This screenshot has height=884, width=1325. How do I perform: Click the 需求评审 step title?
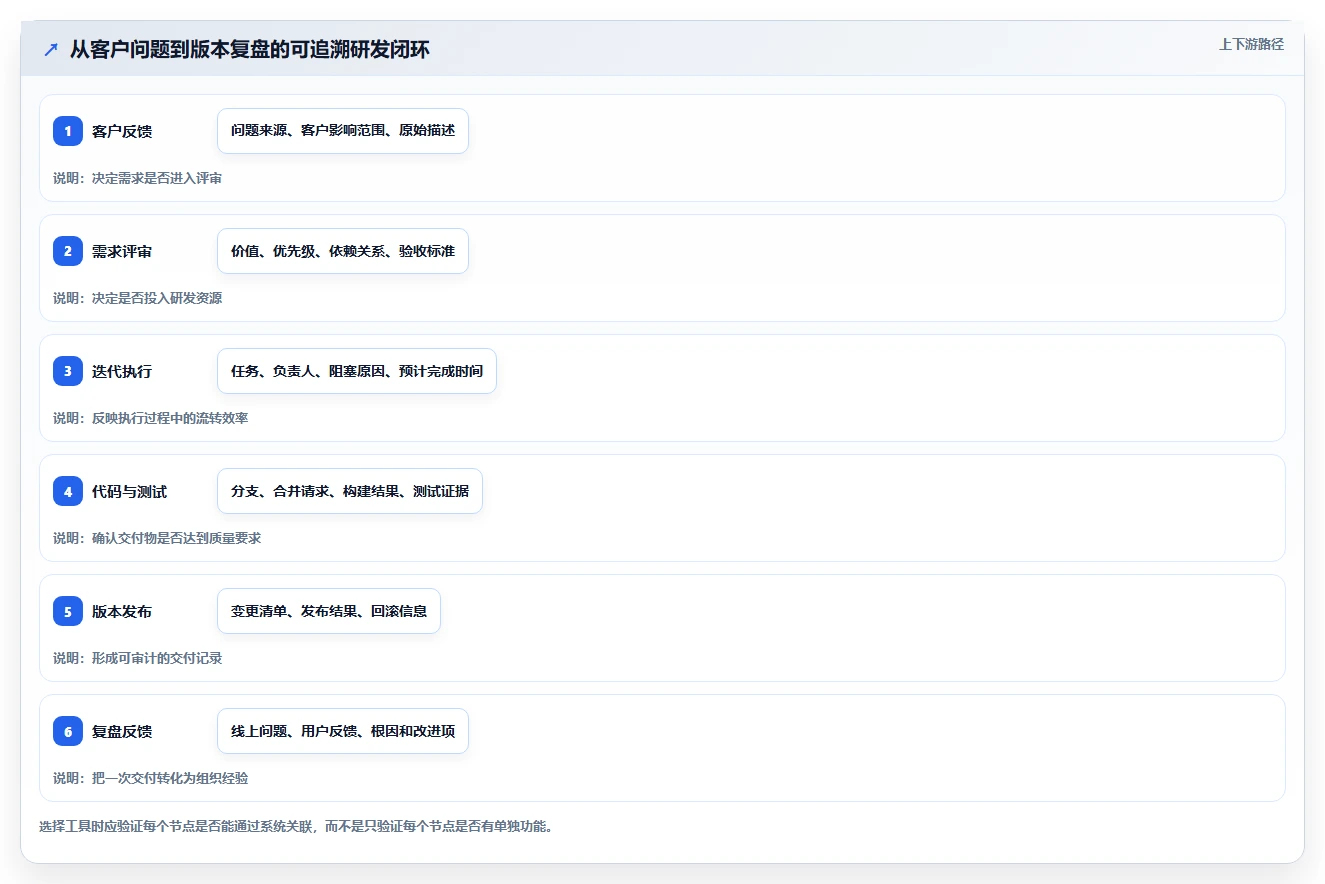[122, 251]
